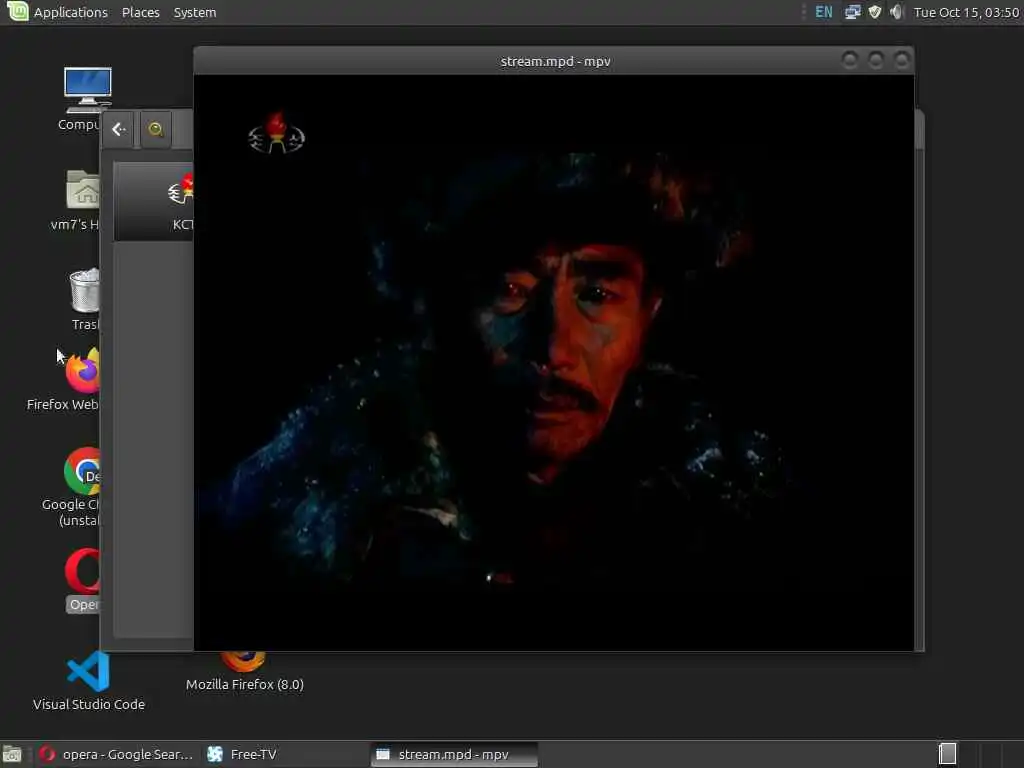Launch the Opera desktop icon

82,580
